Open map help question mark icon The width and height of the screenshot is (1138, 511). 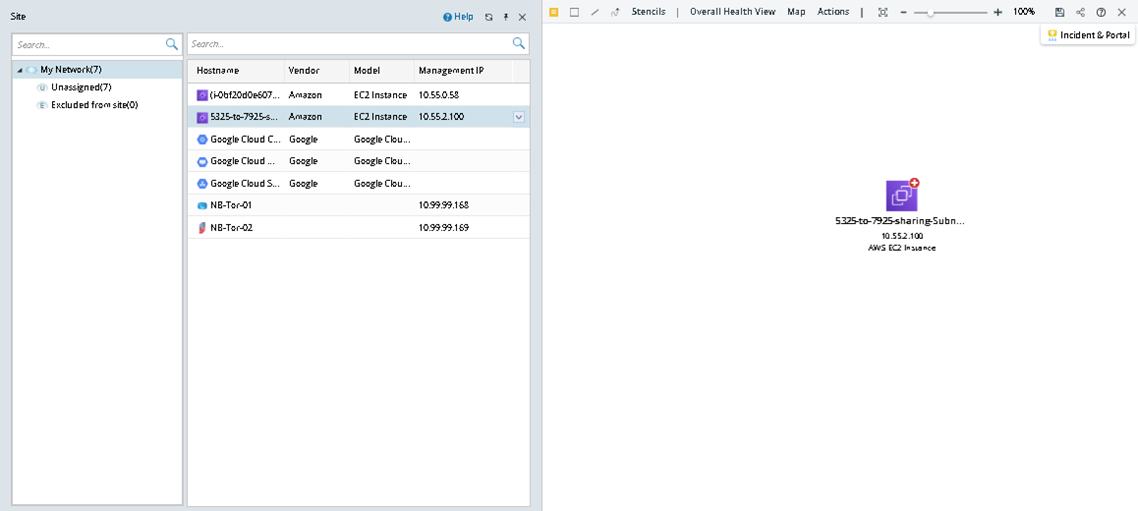click(x=1101, y=12)
